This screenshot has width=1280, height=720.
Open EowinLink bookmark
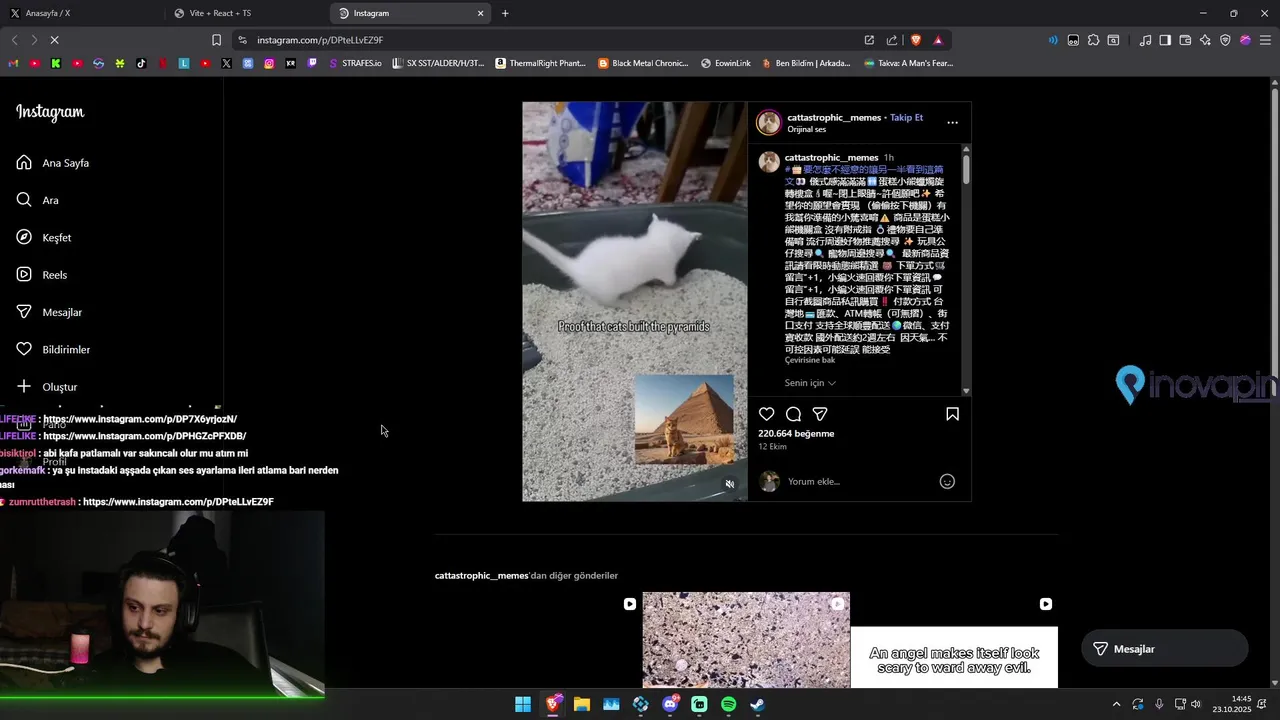(726, 63)
